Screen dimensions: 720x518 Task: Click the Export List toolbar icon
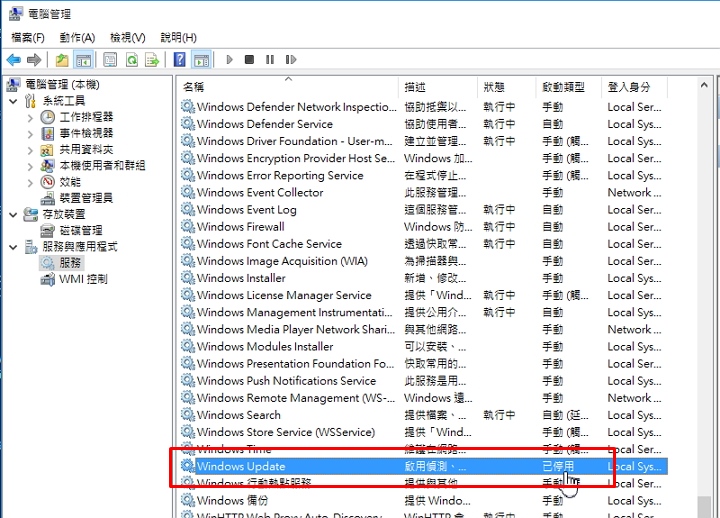(x=152, y=60)
